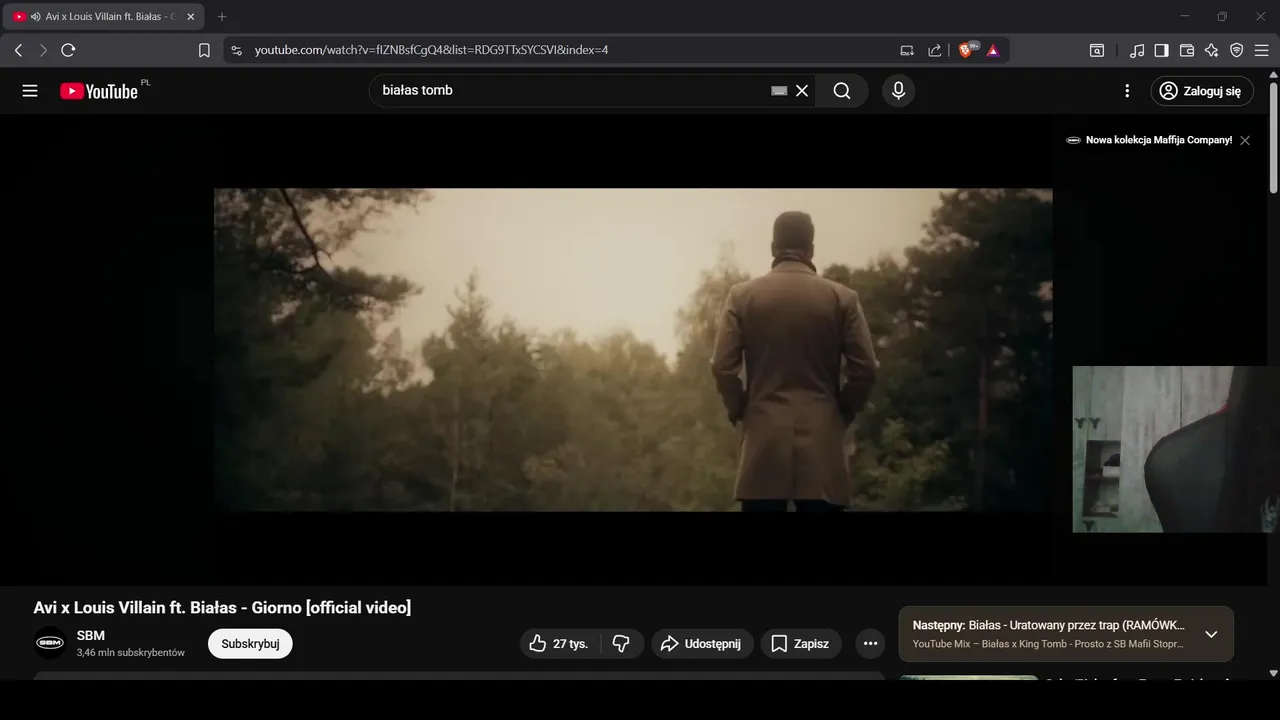Open the music playlist toolbar icon
This screenshot has width=1280, height=720.
click(1137, 50)
